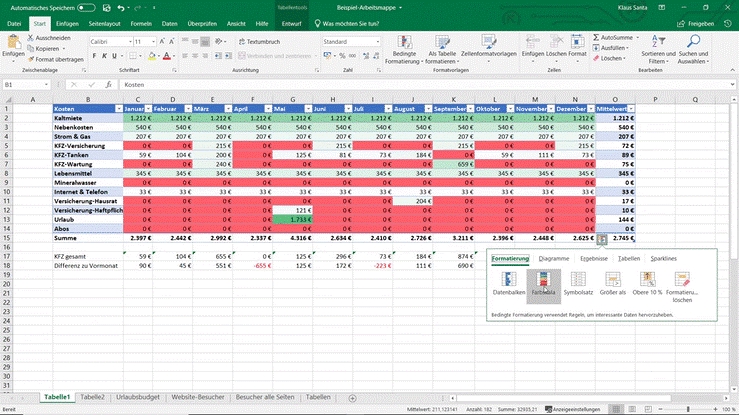This screenshot has width=739, height=415.
Task: Open Bedingte Formatierung in the ribbon
Action: pos(404,49)
